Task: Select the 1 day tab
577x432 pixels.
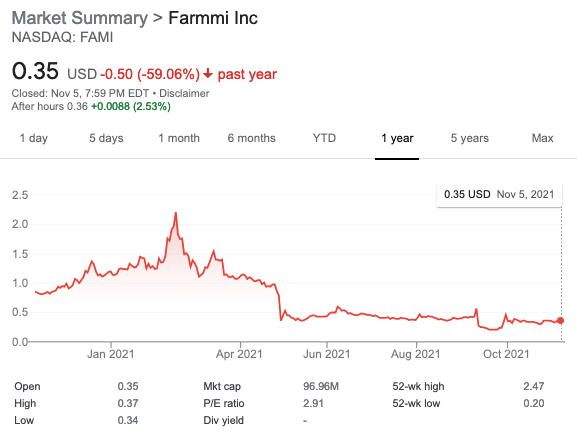Action: [x=33, y=138]
